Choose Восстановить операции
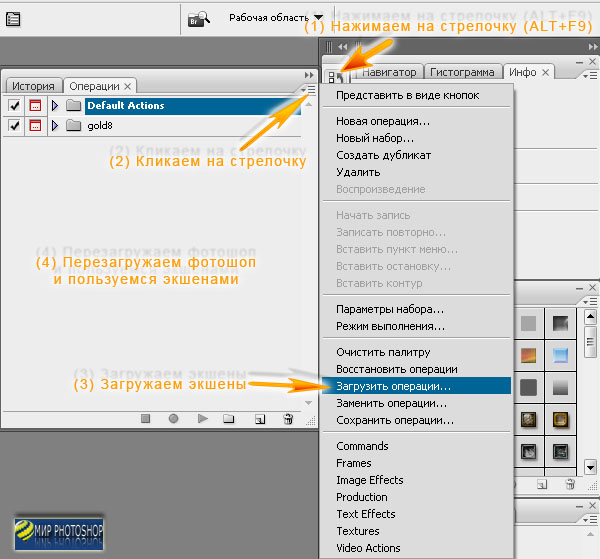 pyautogui.click(x=416, y=369)
